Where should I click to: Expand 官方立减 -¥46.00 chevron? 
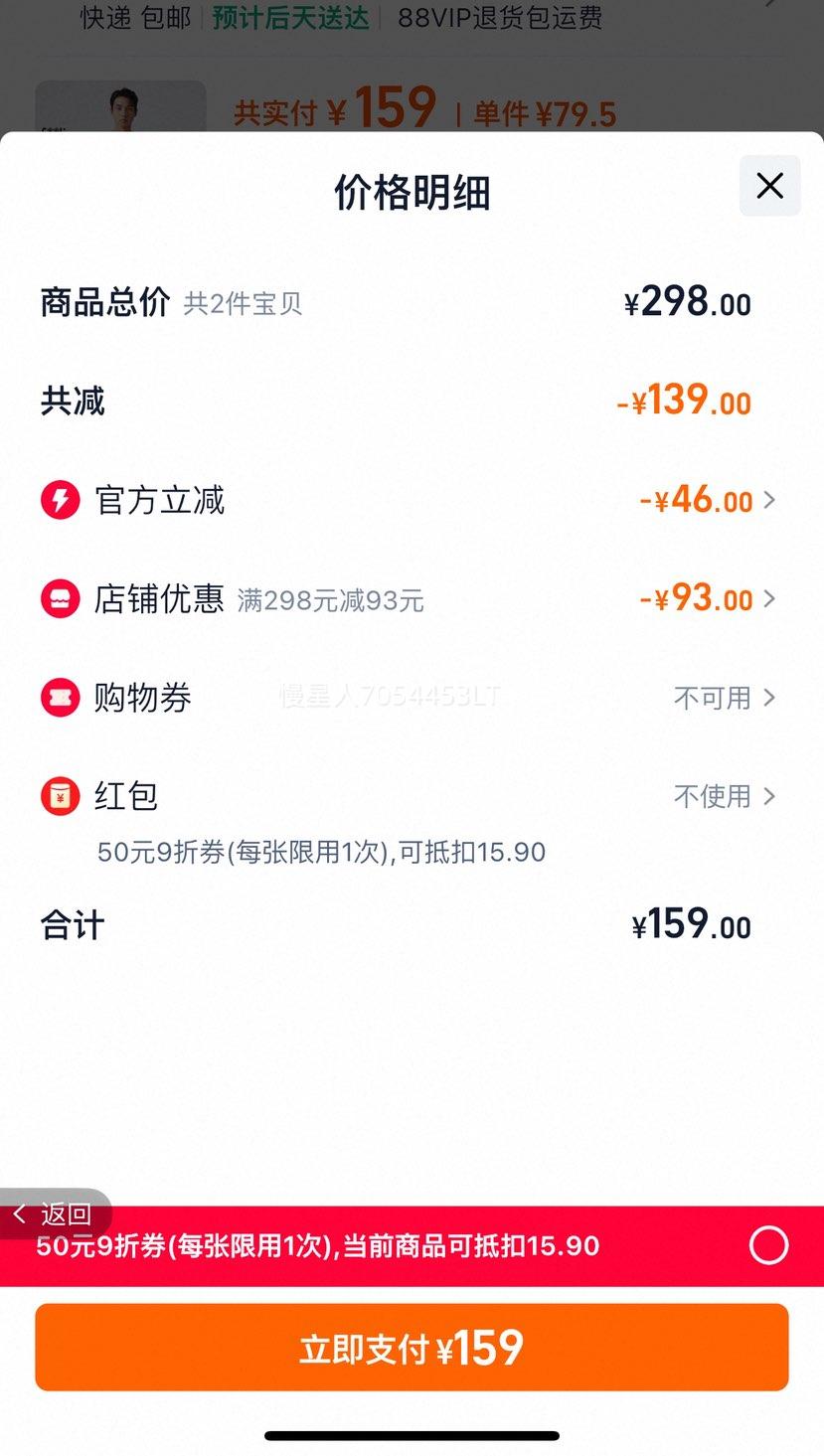coord(769,500)
